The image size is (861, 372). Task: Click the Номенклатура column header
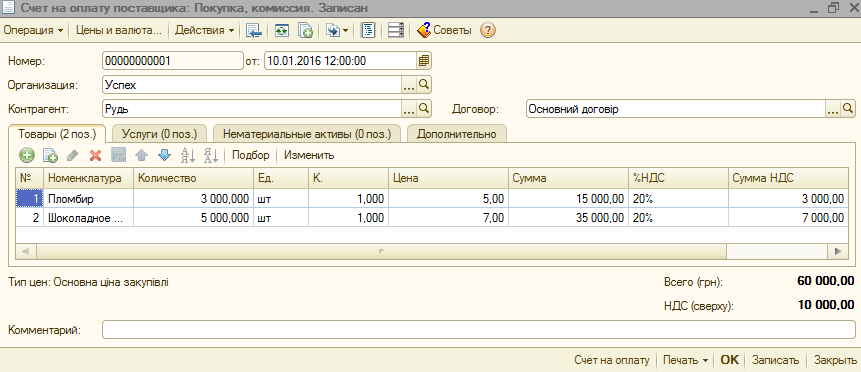tap(88, 178)
